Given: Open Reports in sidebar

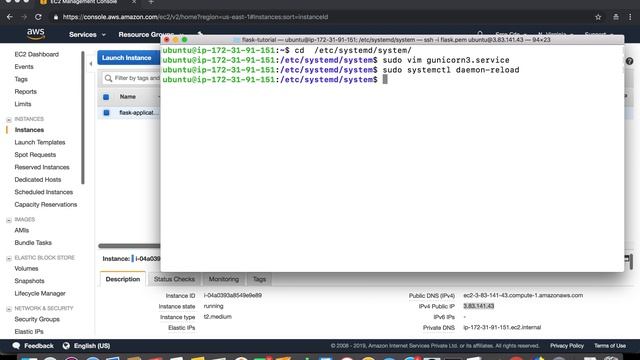Looking at the screenshot, I should pos(26,91).
